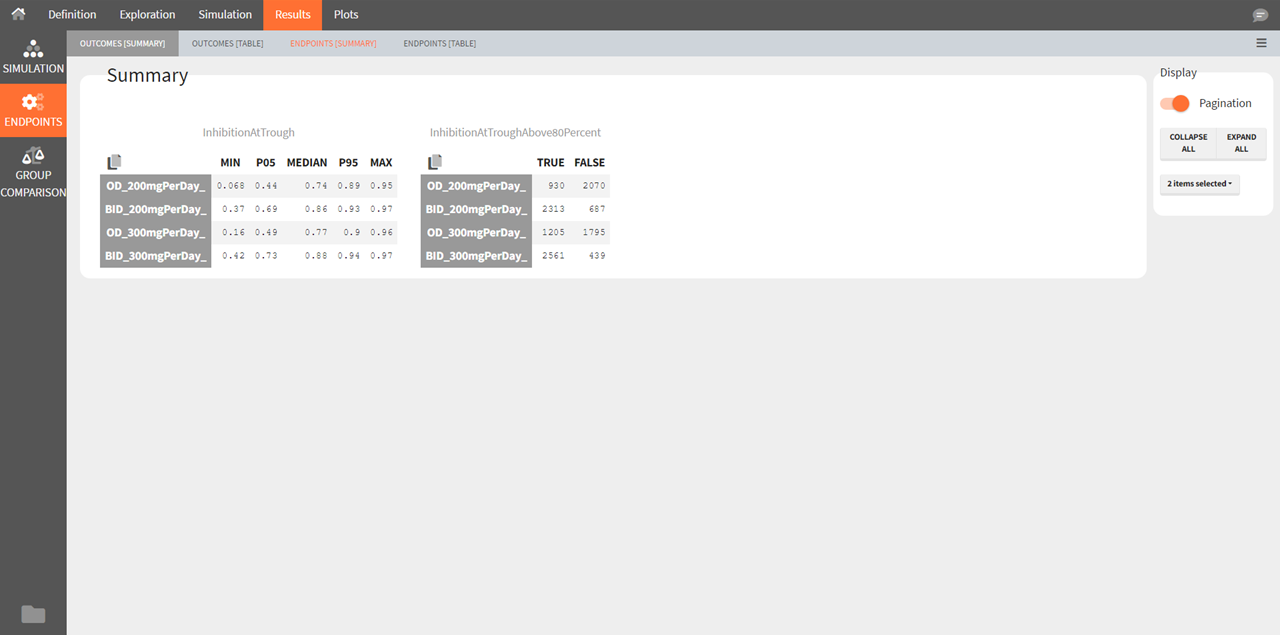Open the Group Comparison sidebar section
Screen dimensions: 1280x635
point(33,172)
